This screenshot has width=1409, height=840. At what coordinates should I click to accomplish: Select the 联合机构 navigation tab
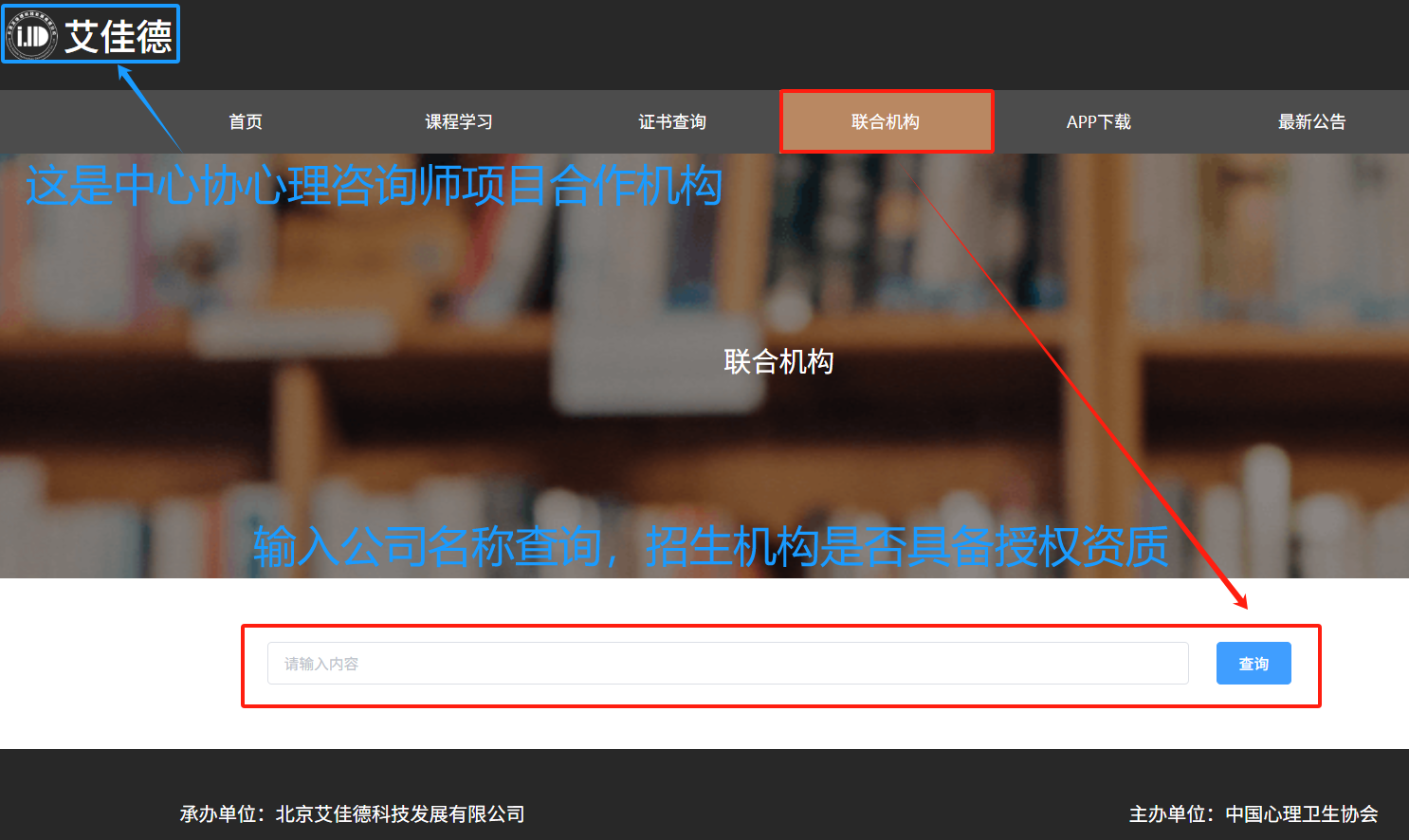886,121
